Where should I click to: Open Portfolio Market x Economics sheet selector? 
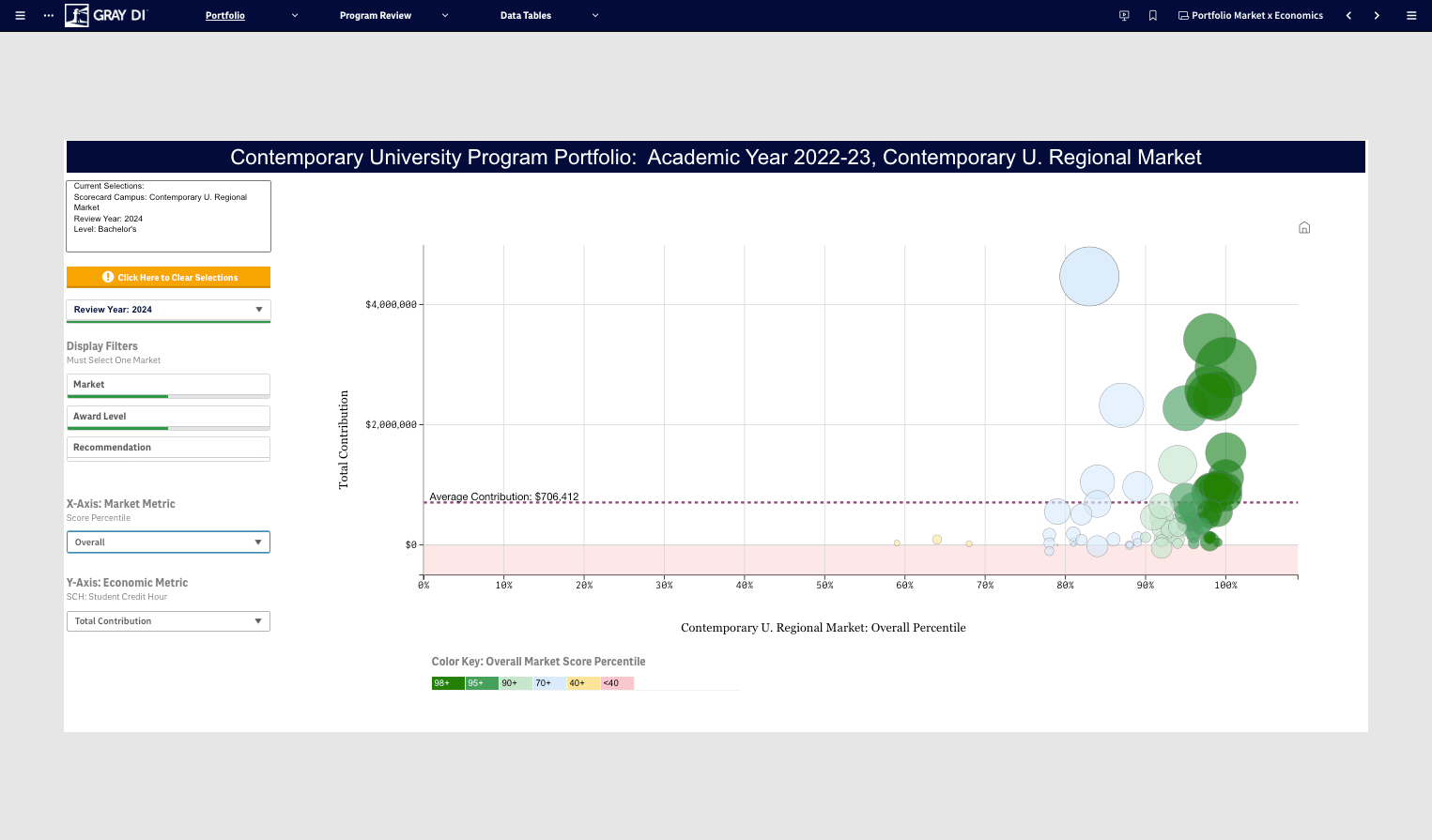point(1251,16)
